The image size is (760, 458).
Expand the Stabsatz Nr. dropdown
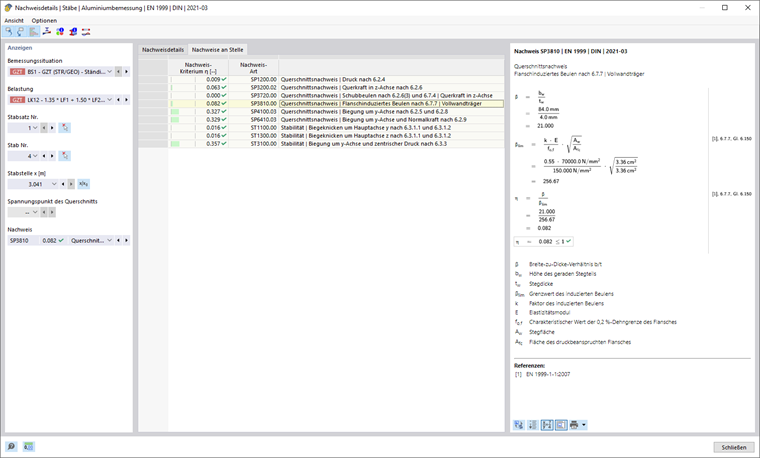click(35, 128)
